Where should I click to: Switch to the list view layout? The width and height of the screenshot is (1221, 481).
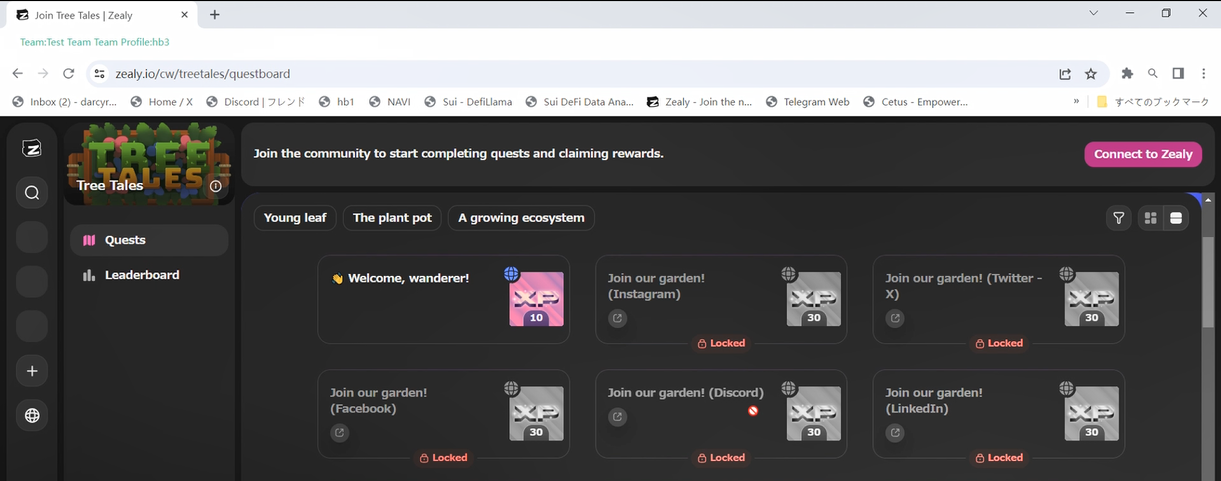coord(1176,218)
